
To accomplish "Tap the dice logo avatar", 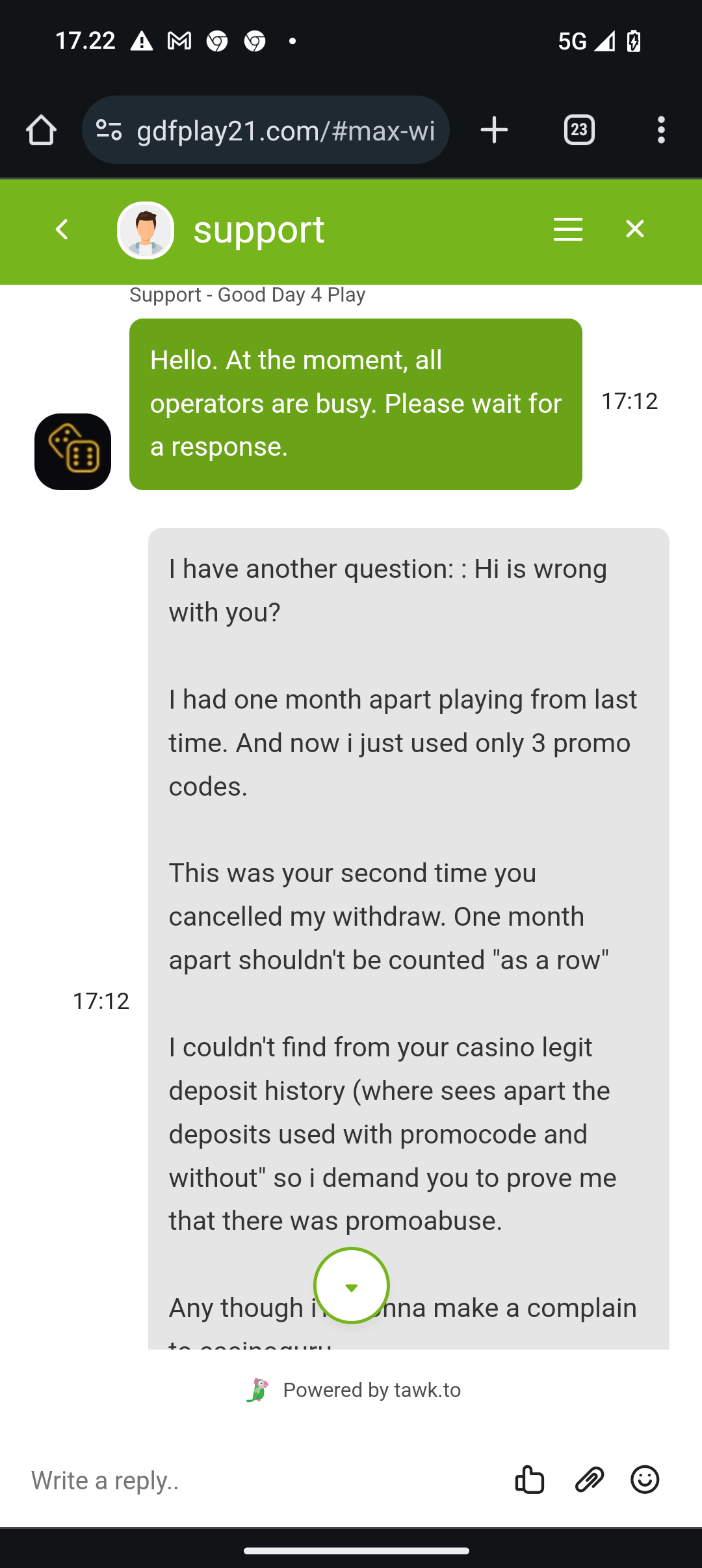I will point(73,452).
